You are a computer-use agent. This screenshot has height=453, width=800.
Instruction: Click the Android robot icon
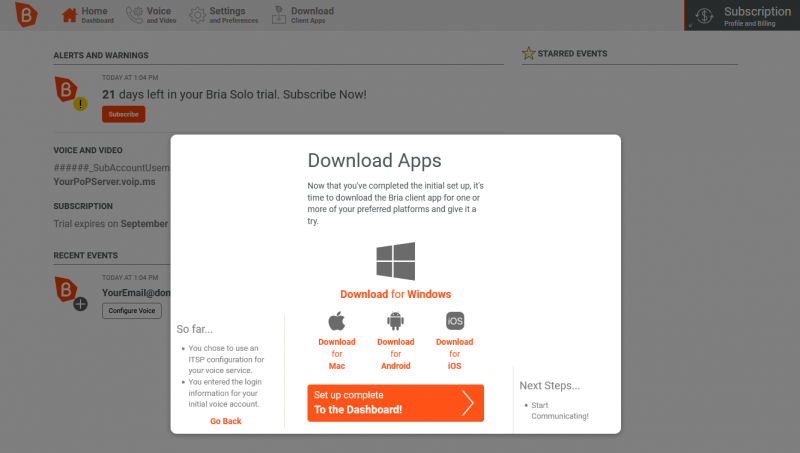pyautogui.click(x=395, y=321)
